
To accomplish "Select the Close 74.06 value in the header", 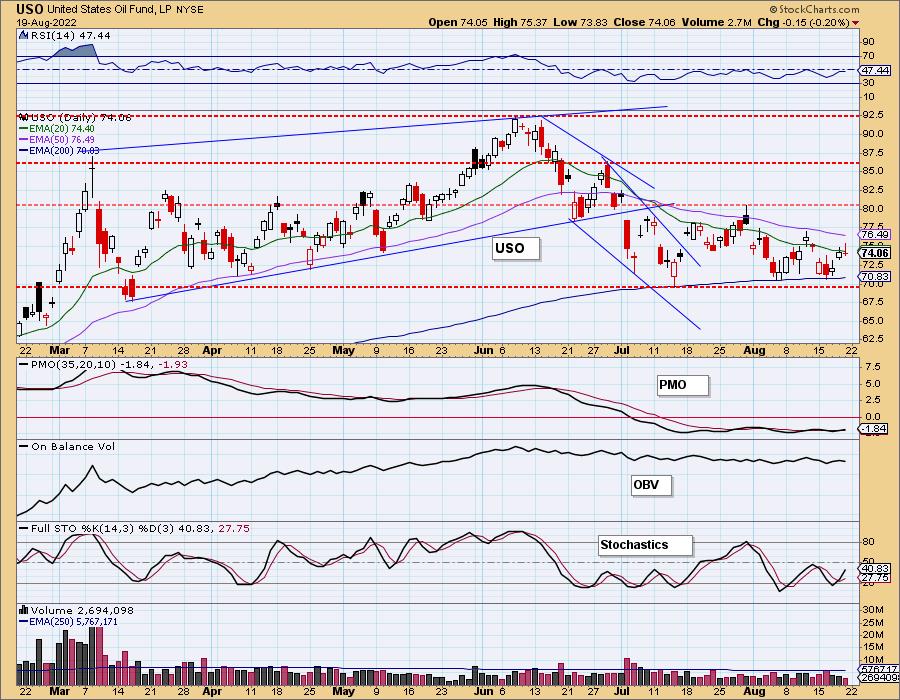I will 645,22.
